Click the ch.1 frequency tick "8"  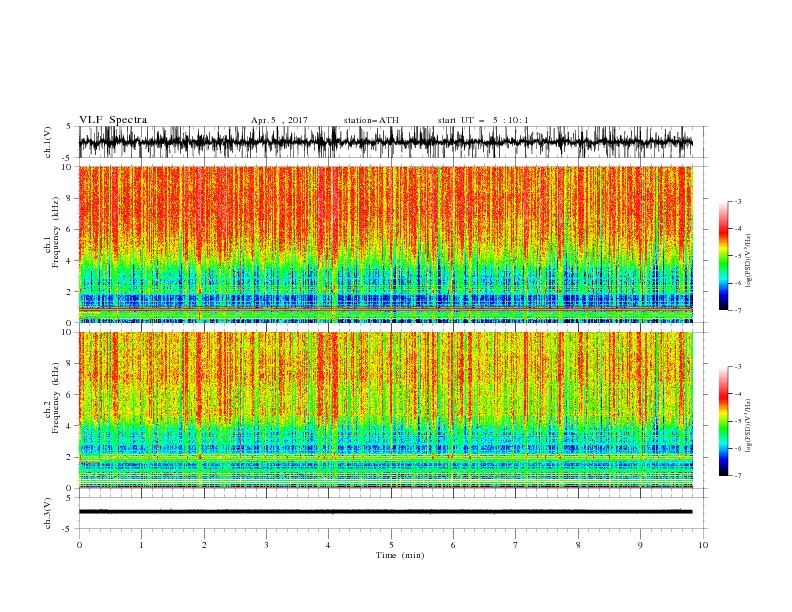(x=69, y=198)
